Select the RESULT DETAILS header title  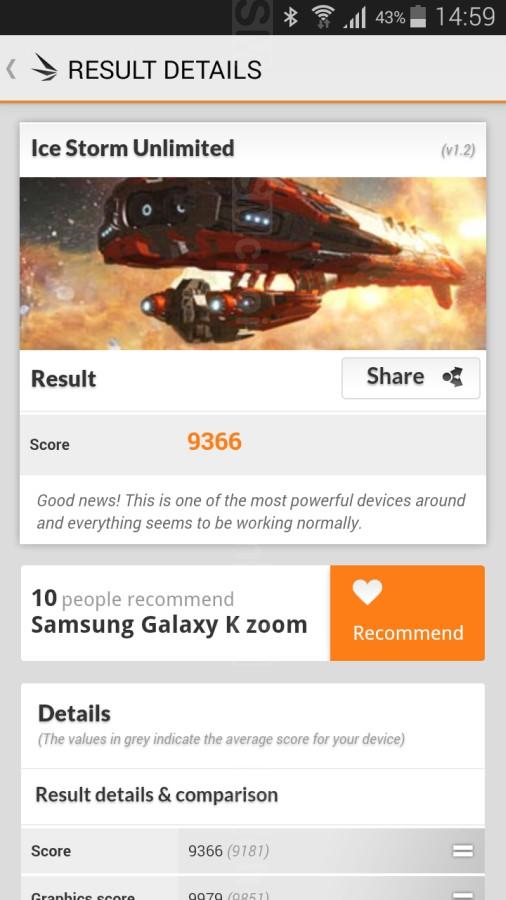(165, 70)
